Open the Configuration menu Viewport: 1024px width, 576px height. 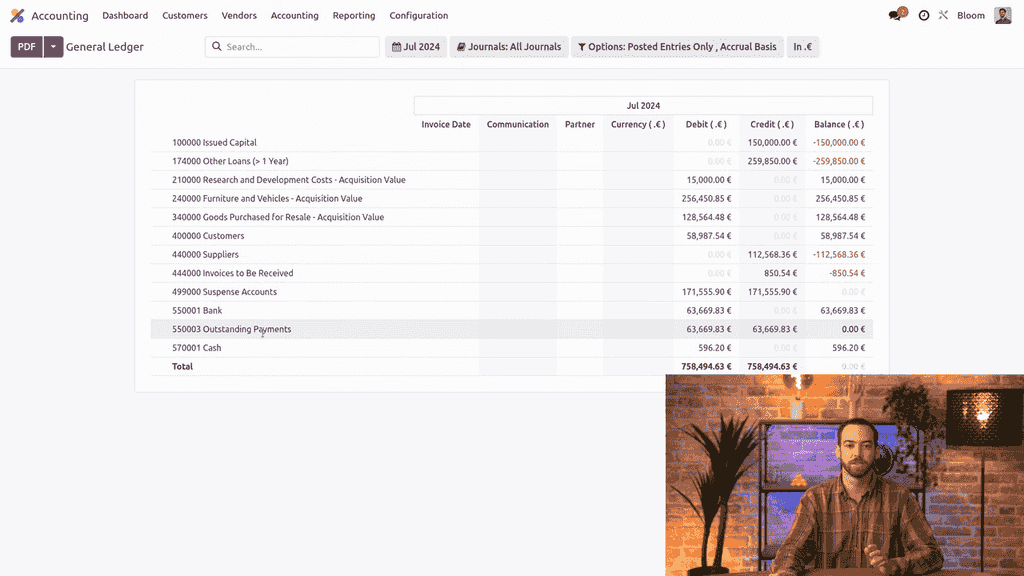tap(418, 16)
